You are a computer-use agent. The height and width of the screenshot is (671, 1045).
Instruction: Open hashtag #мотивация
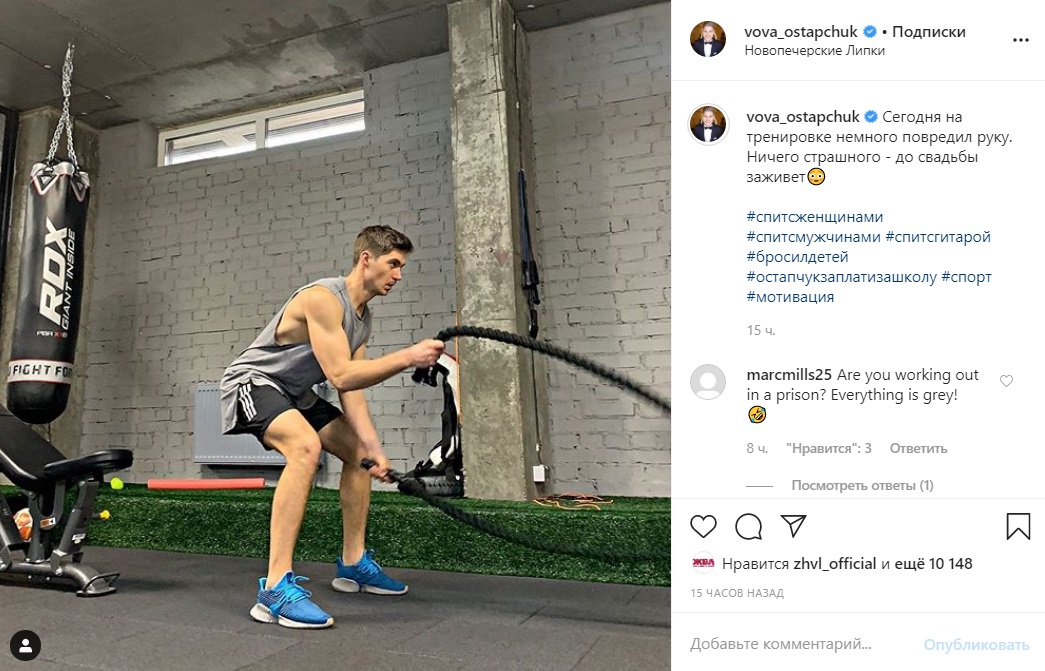790,297
